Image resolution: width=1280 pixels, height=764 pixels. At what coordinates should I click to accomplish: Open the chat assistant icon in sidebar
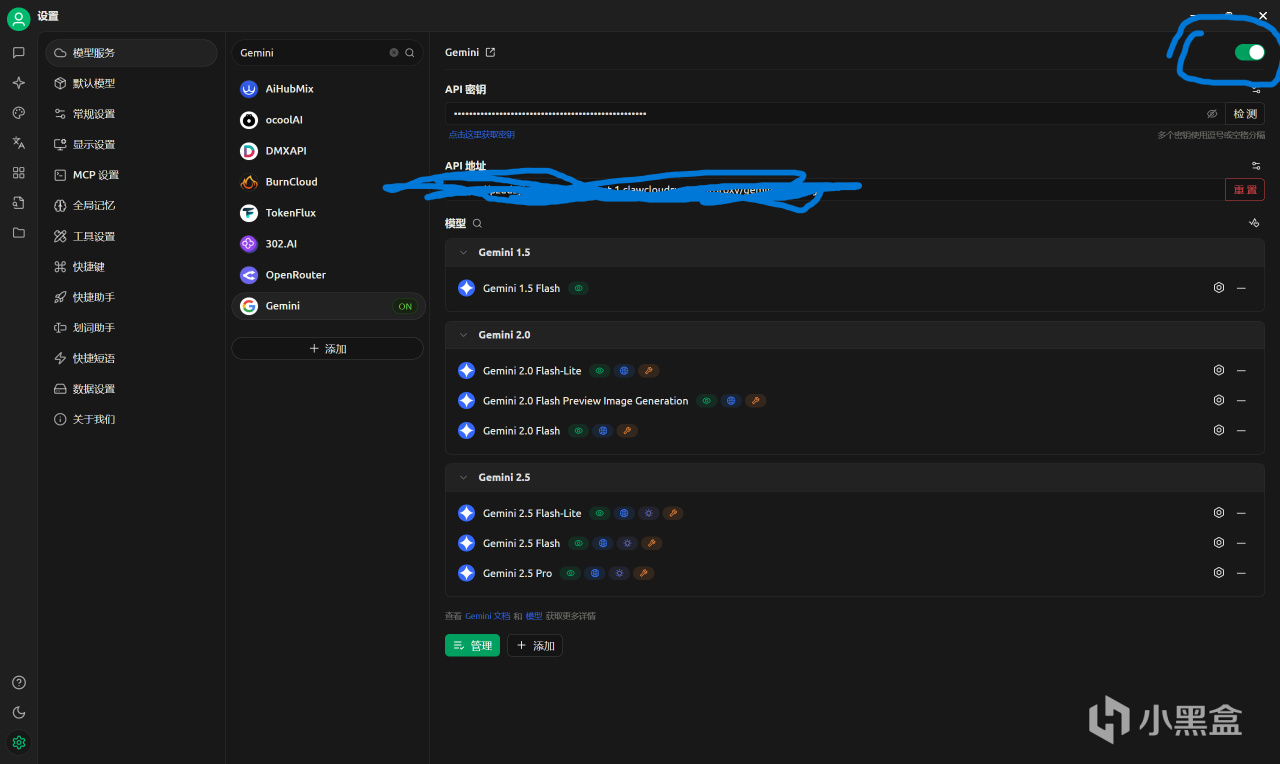click(18, 52)
